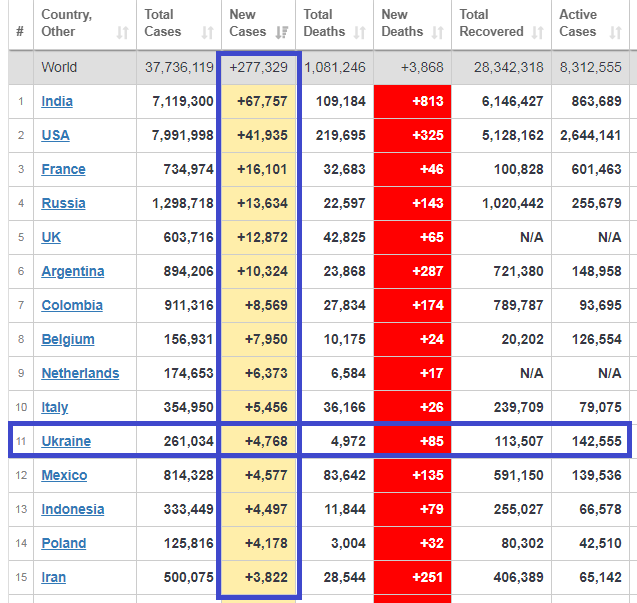Follow the Ukraine country link

coord(66,441)
